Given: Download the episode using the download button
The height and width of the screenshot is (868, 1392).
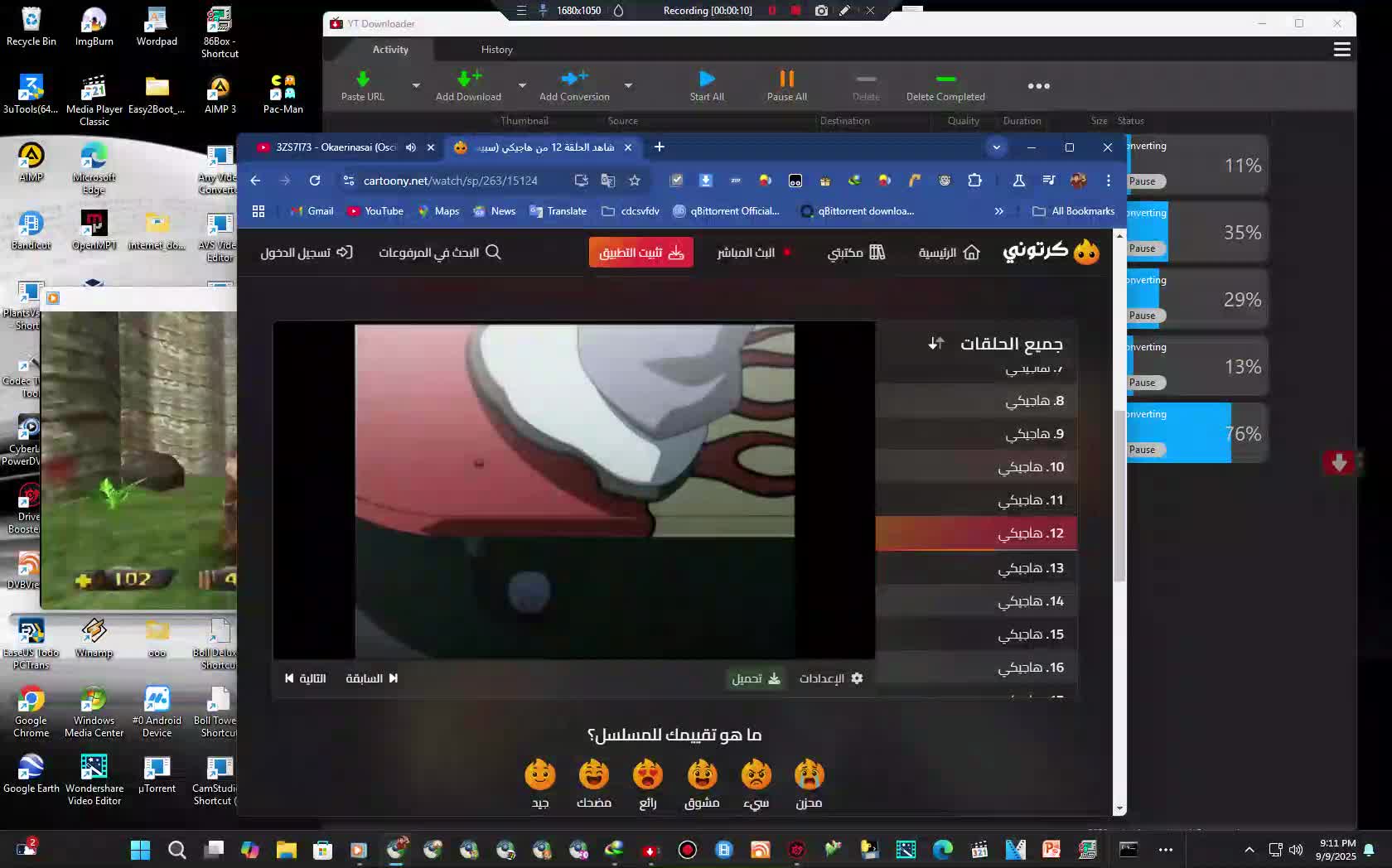Looking at the screenshot, I should coord(756,678).
